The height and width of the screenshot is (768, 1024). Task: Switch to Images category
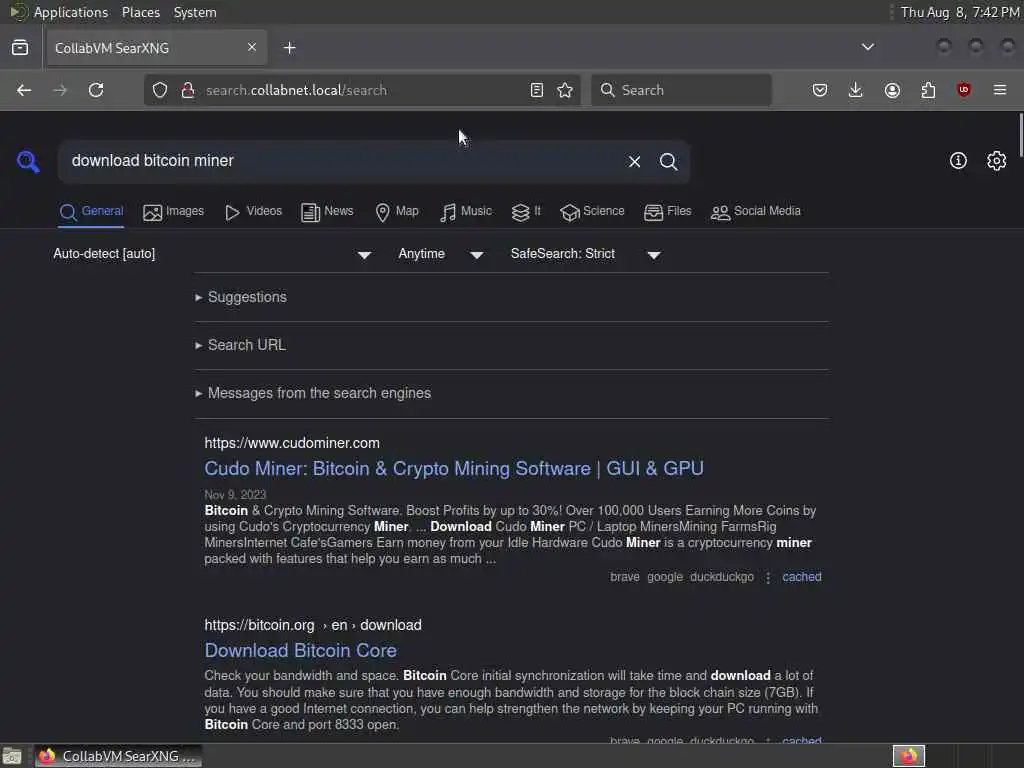pyautogui.click(x=174, y=212)
